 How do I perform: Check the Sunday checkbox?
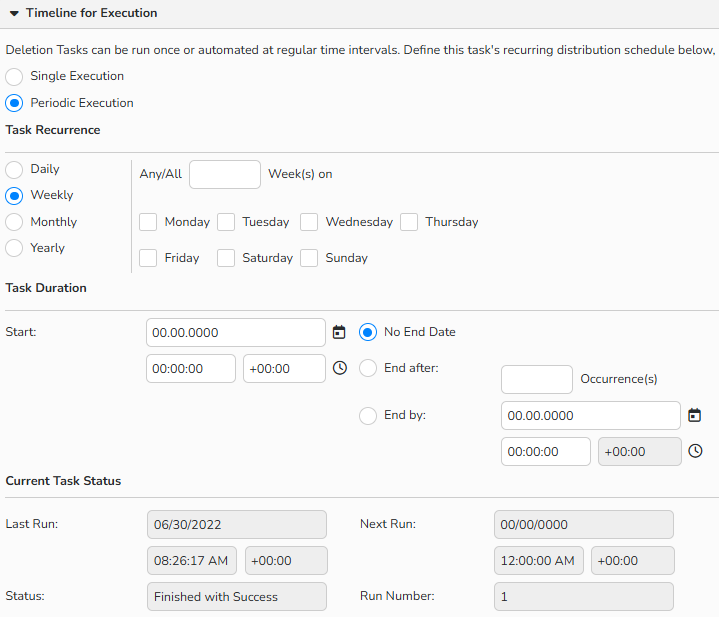[309, 258]
